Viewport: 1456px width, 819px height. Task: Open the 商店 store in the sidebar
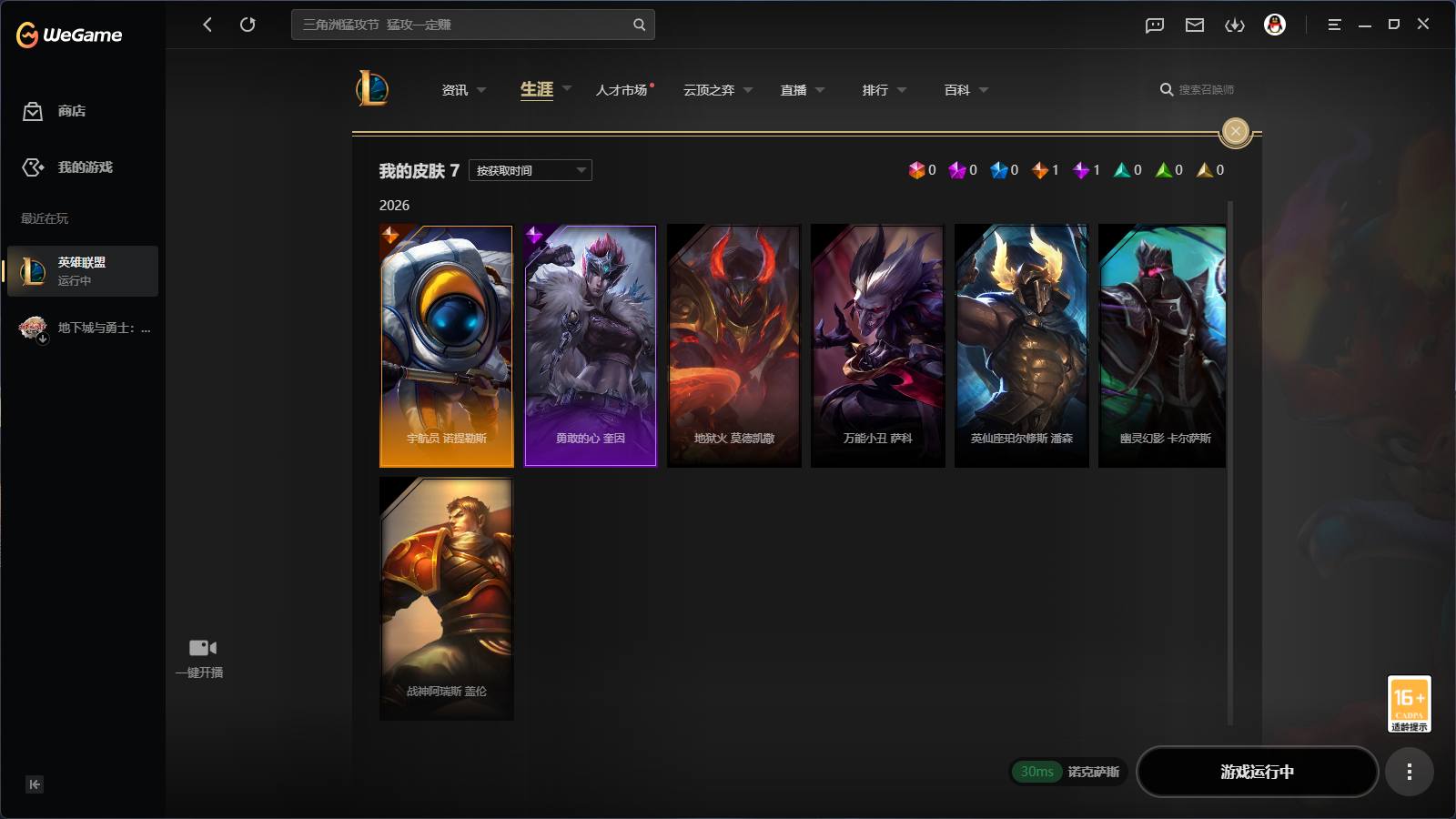[x=55, y=111]
